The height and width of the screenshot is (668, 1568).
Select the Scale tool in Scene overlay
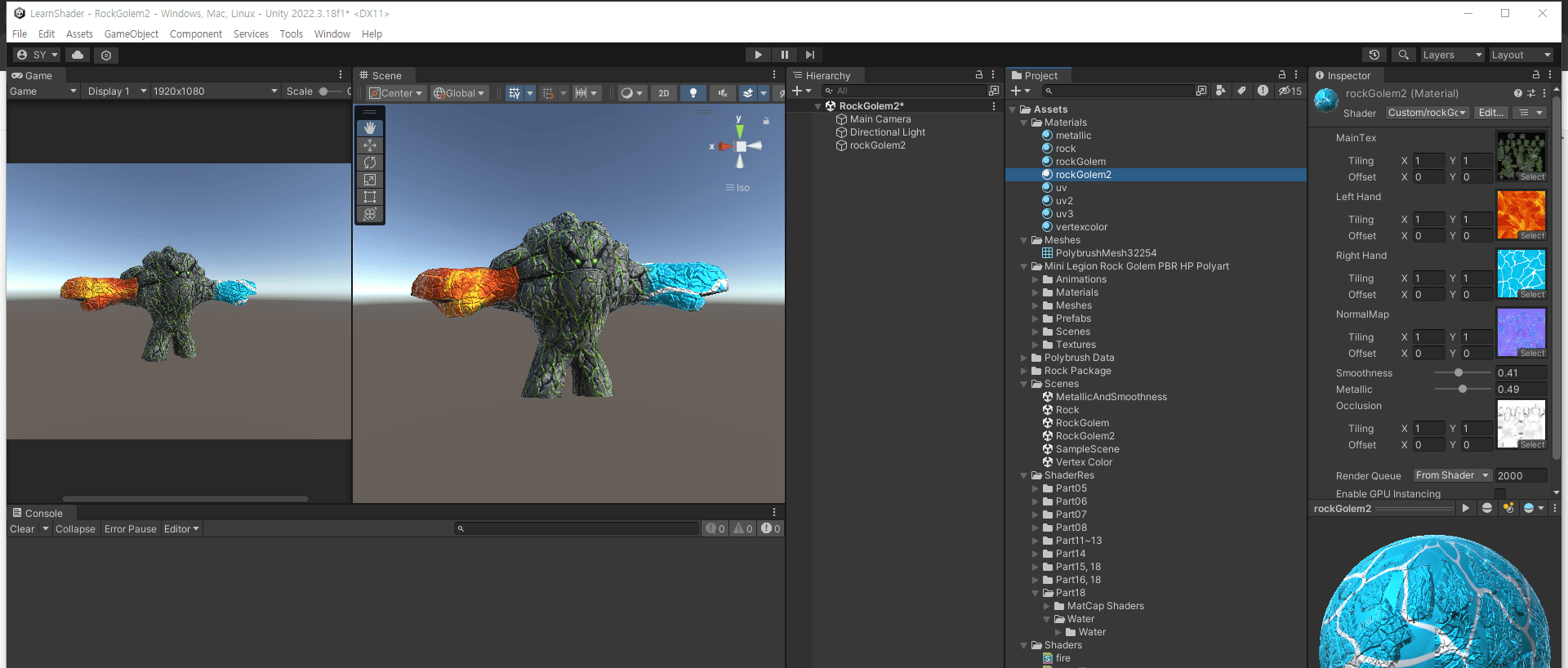[x=370, y=180]
